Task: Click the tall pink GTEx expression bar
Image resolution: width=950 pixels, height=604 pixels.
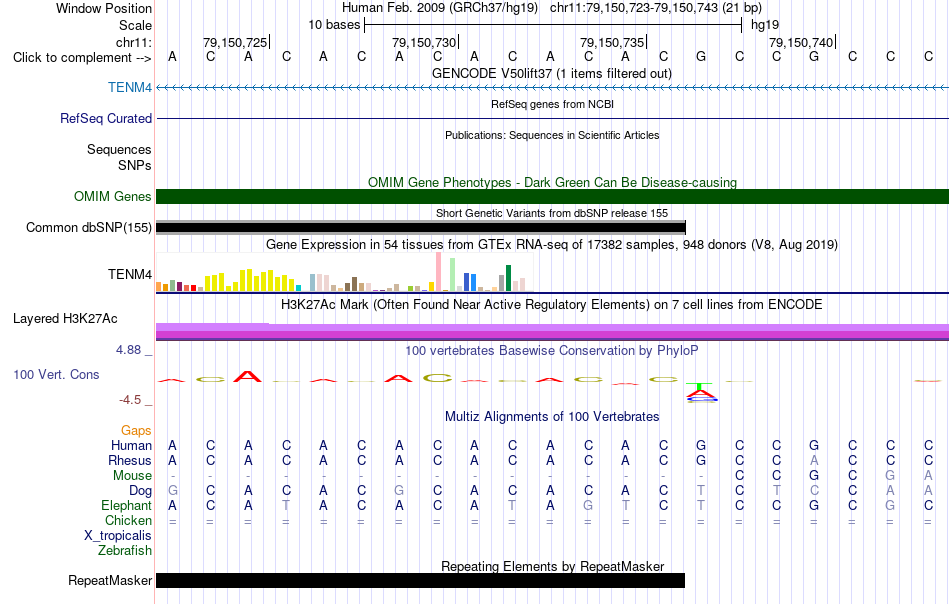Action: 438,271
